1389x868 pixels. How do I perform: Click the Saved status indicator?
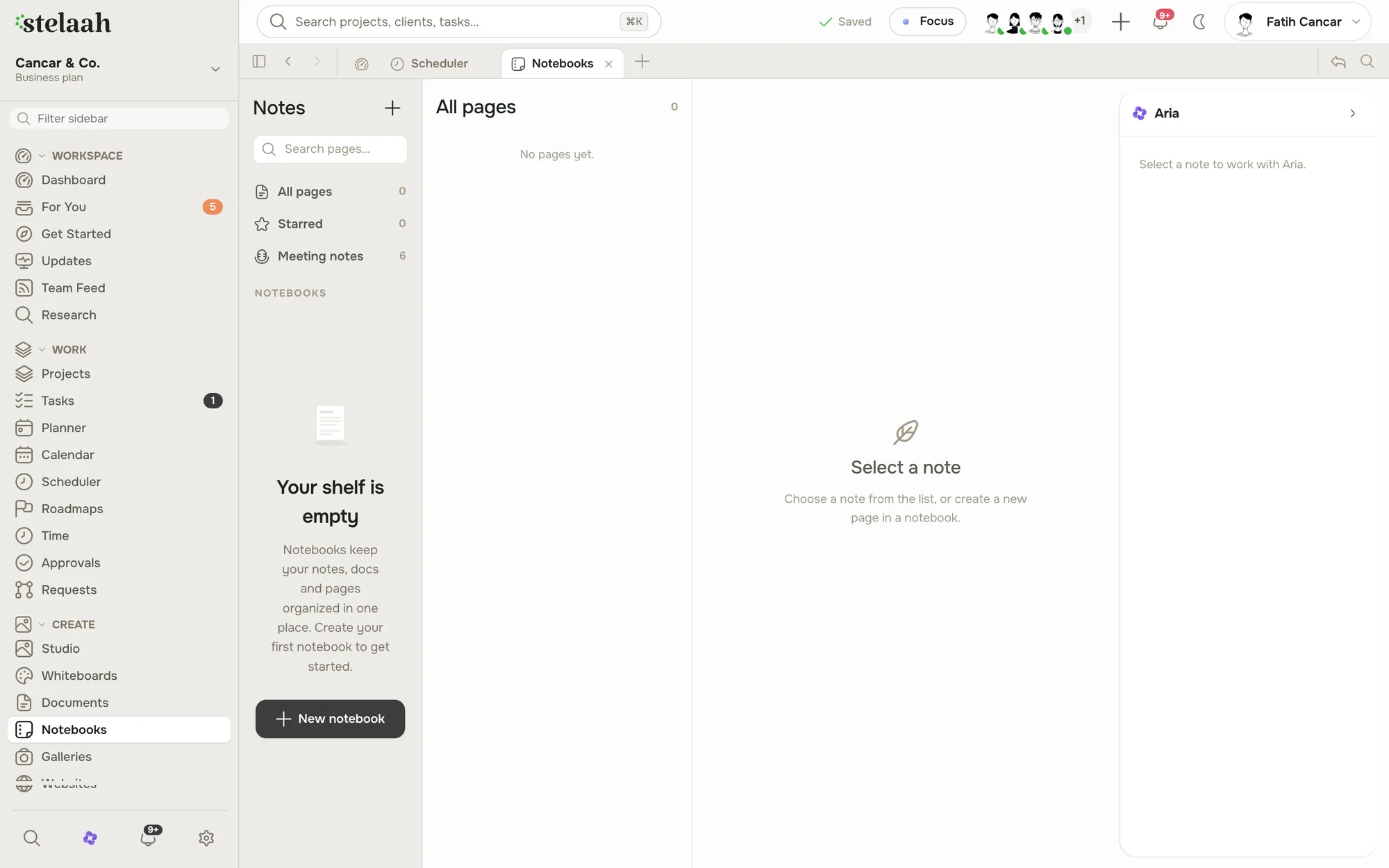coord(845,22)
